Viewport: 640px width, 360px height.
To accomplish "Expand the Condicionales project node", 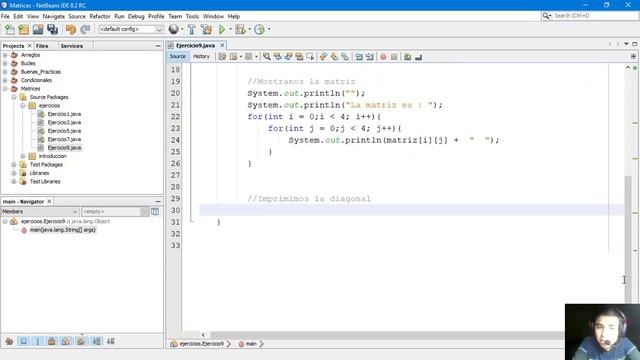I will point(5,80).
